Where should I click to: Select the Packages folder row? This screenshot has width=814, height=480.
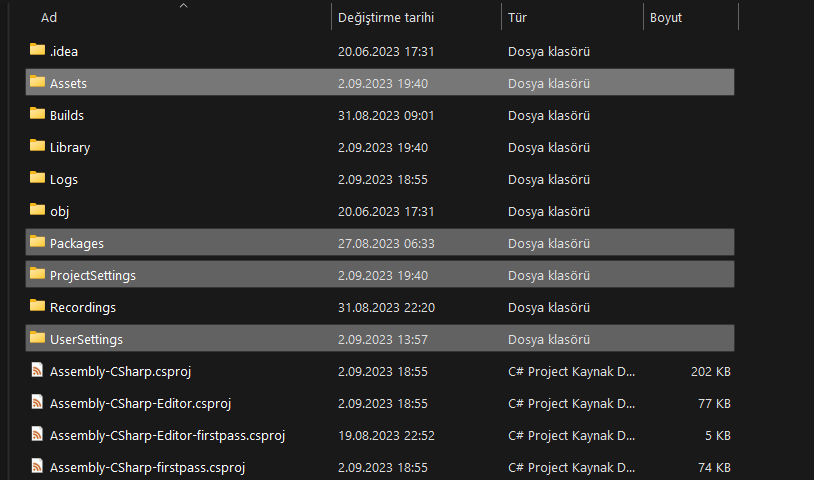380,243
